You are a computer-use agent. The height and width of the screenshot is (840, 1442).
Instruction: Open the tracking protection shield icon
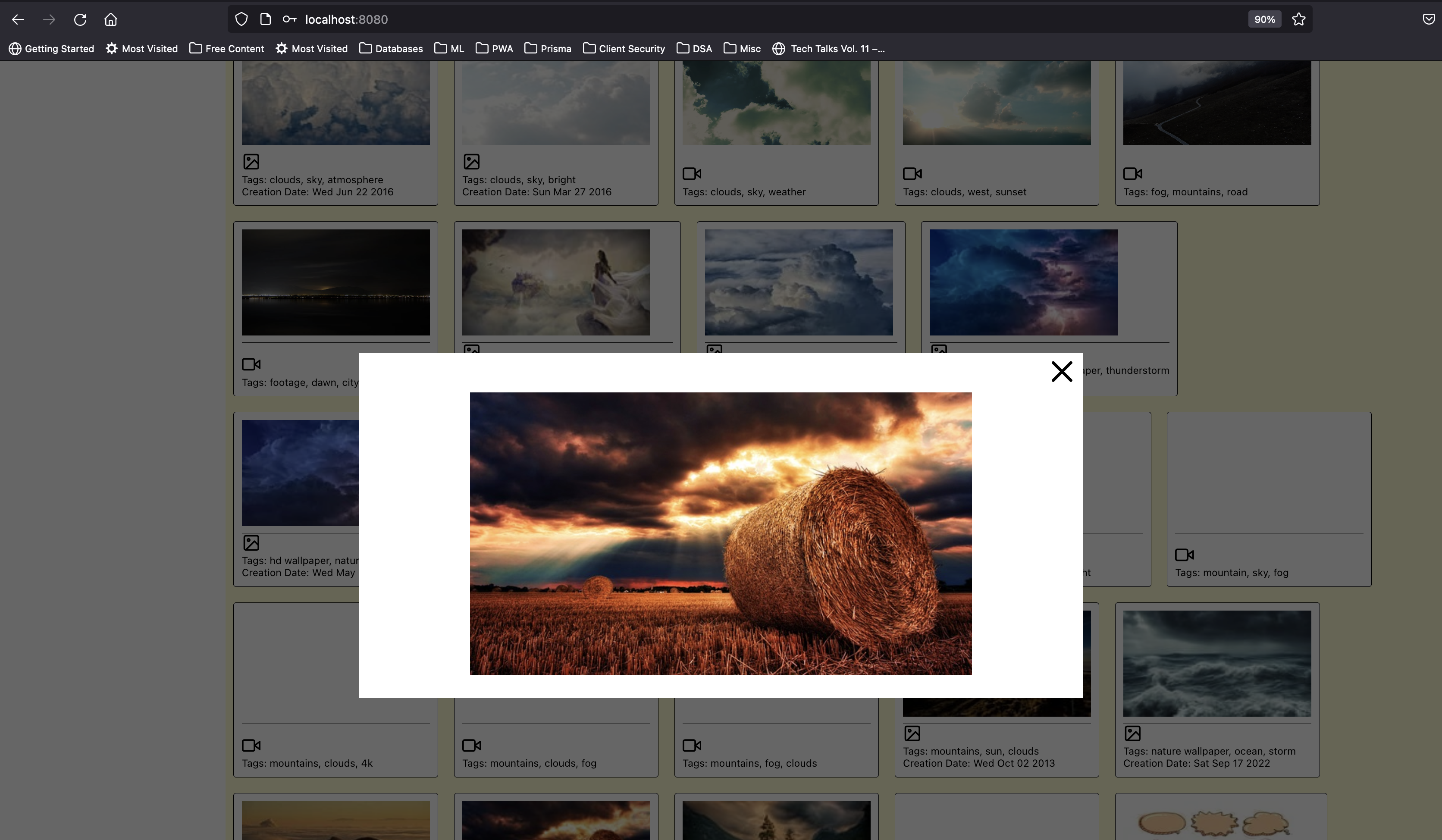pyautogui.click(x=241, y=19)
